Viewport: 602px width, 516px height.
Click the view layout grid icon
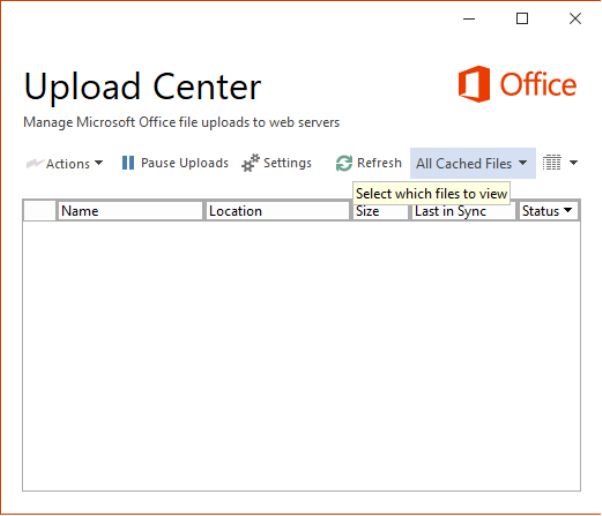click(x=552, y=163)
